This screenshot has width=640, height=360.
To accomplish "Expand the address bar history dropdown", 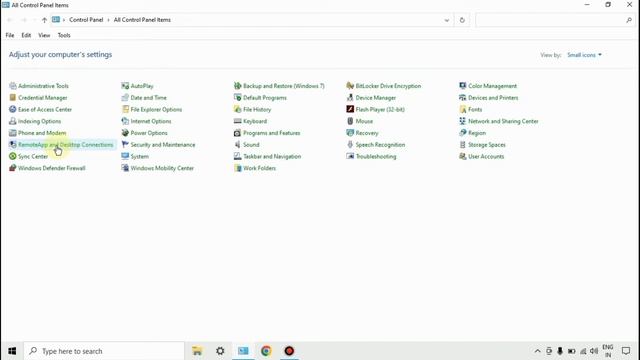I will coord(447,20).
